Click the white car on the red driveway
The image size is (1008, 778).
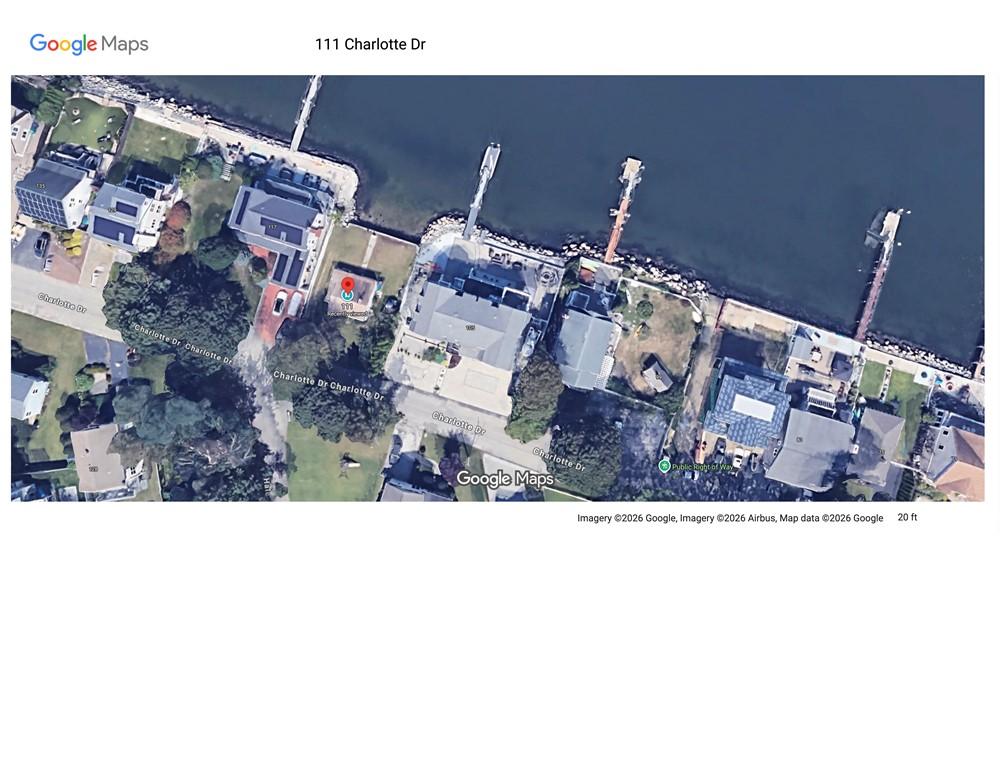point(279,301)
